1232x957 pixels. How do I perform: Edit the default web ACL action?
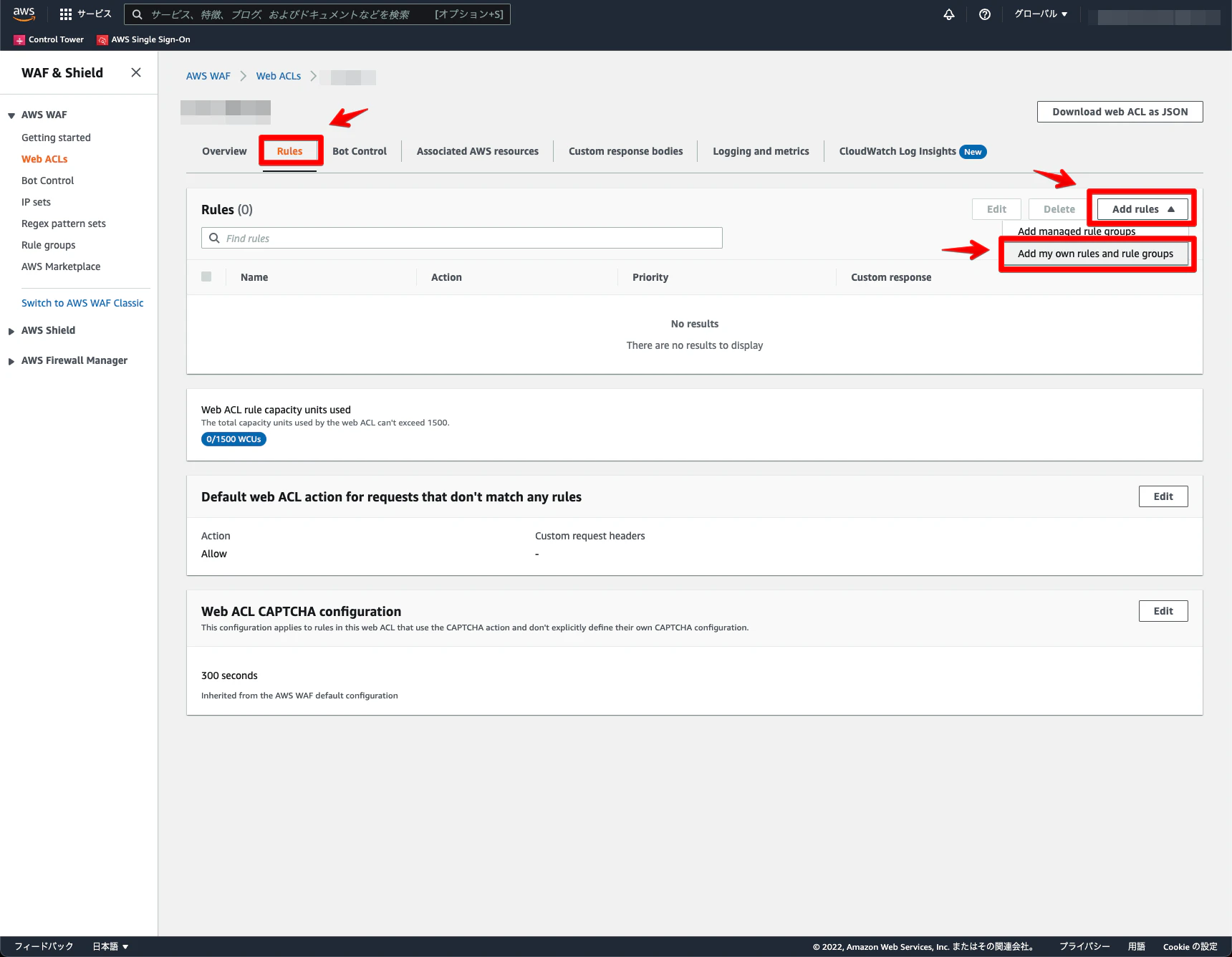(x=1163, y=496)
